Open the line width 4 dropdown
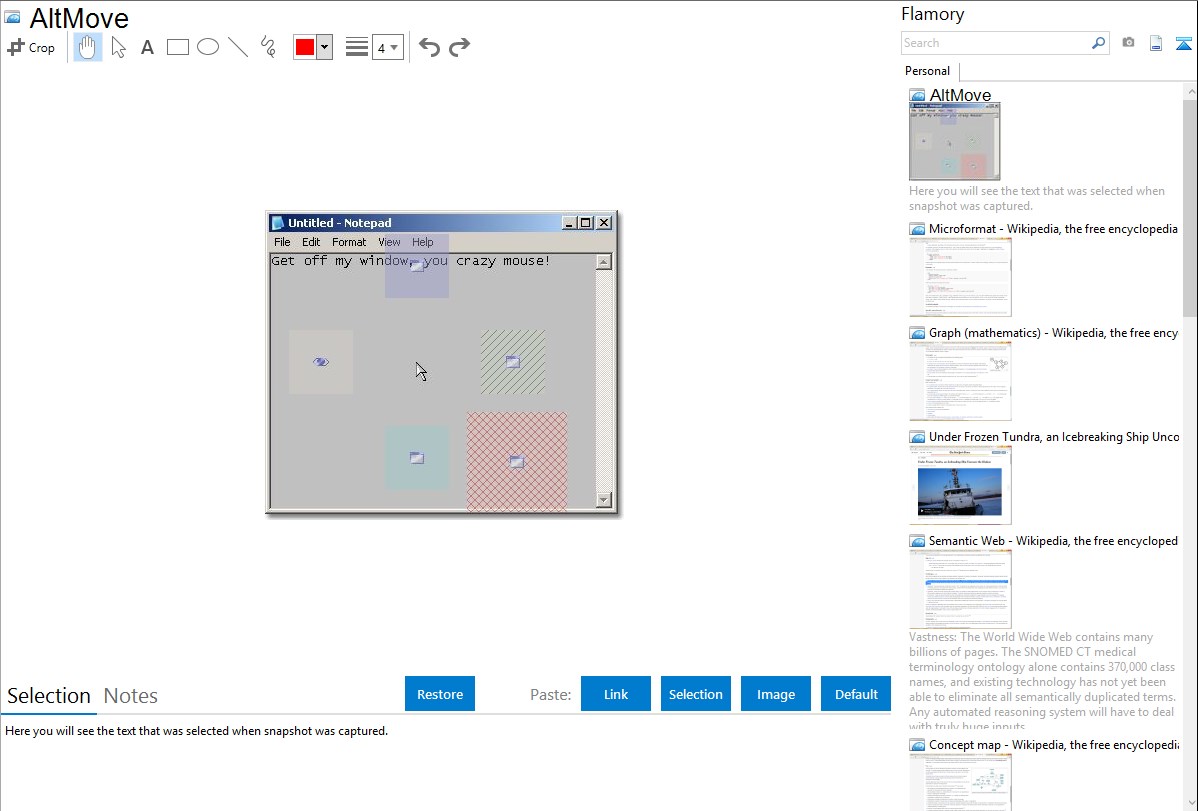 pos(388,47)
